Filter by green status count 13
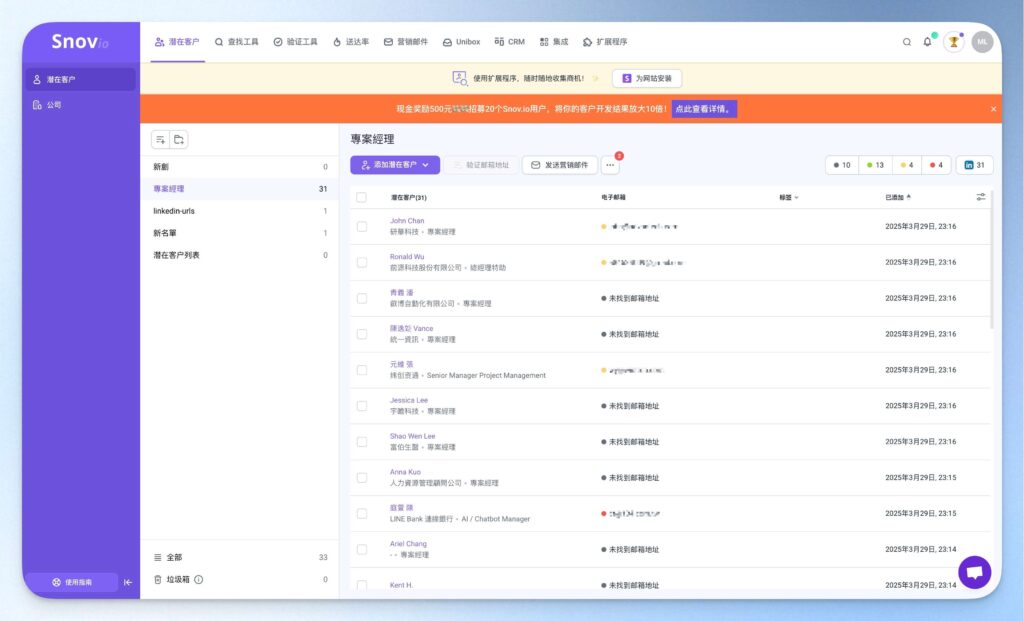 tap(875, 165)
